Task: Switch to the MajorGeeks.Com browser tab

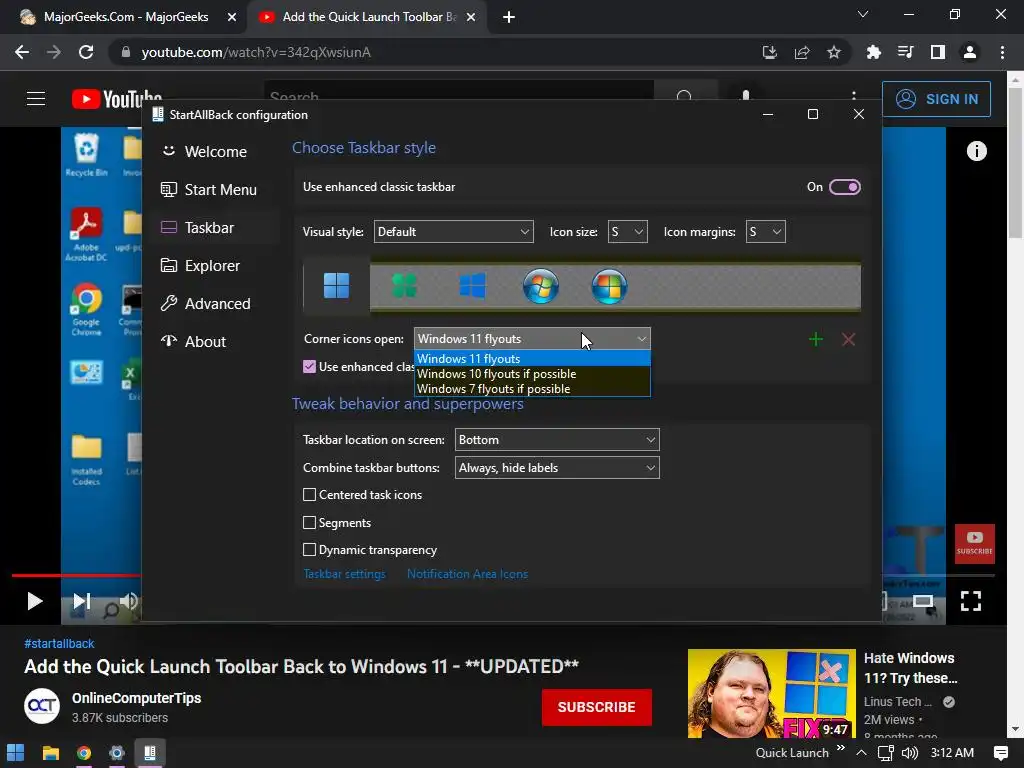Action: pos(124,17)
